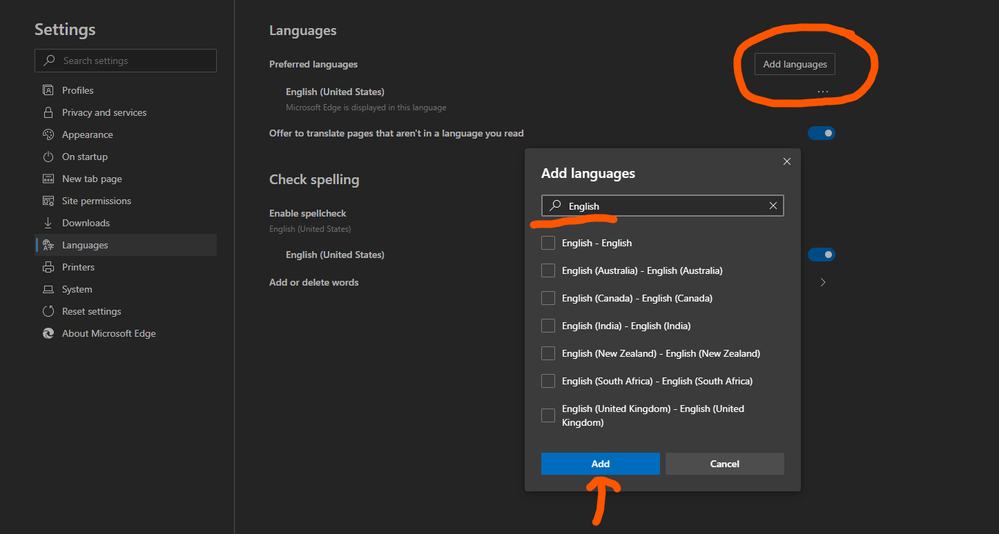Click 'Microsoft Edge is displayed in this language'
The image size is (999, 534).
(x=366, y=108)
